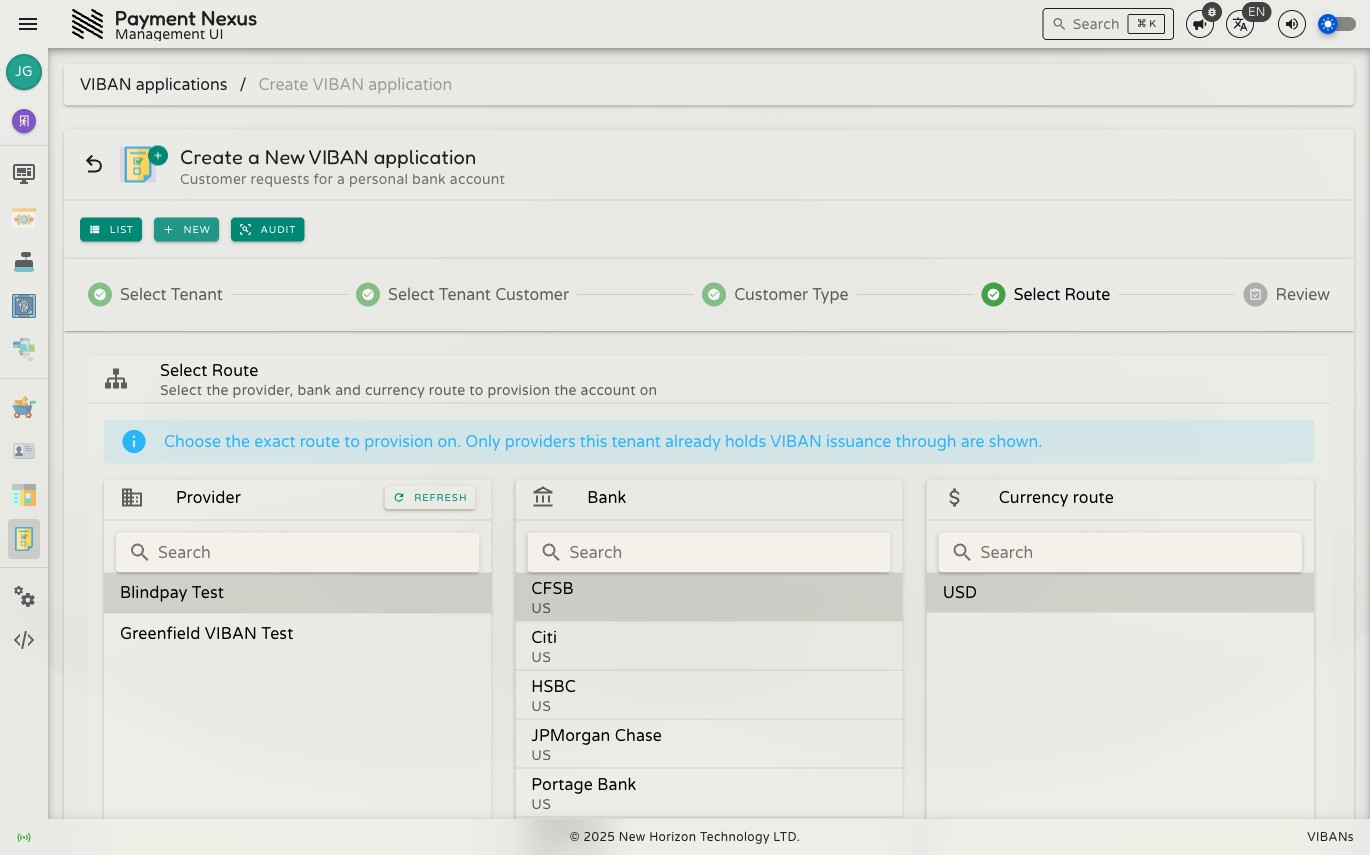Refresh the Provider list
This screenshot has width=1370, height=855.
(x=430, y=497)
